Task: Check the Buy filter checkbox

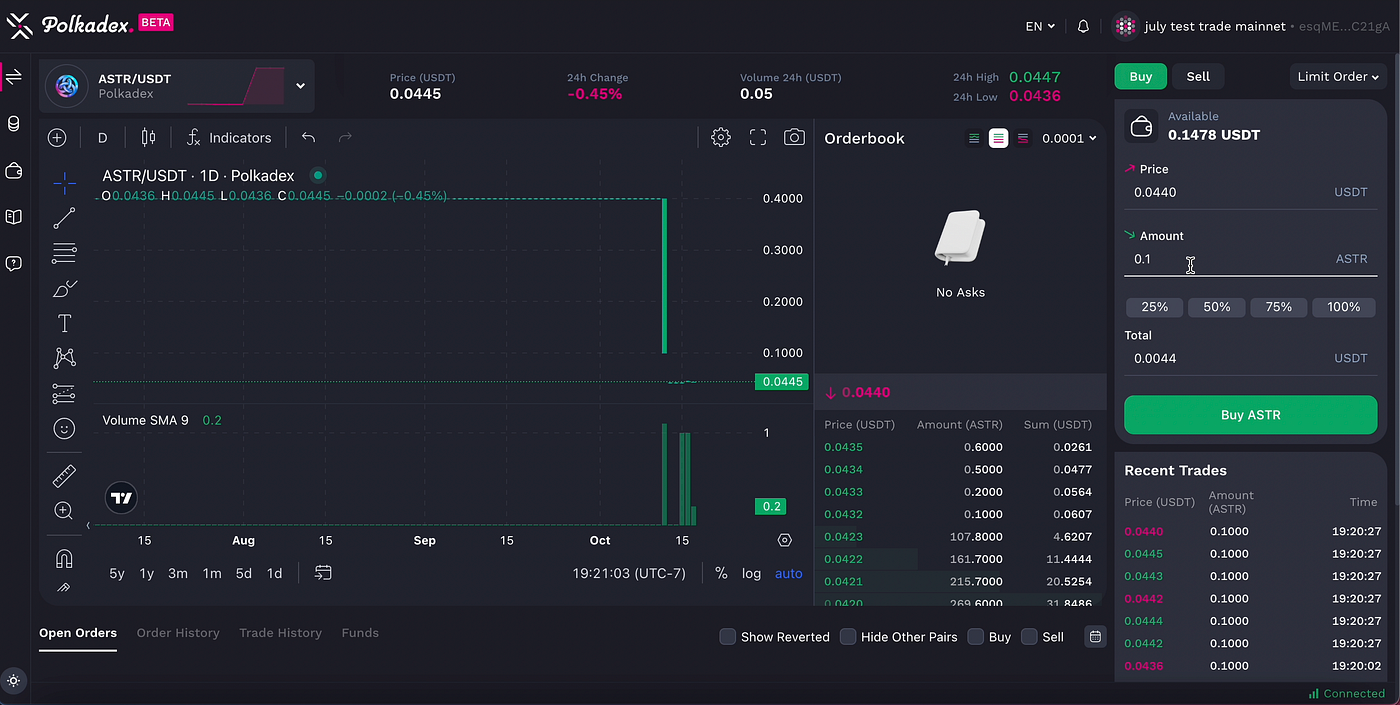Action: coord(976,637)
